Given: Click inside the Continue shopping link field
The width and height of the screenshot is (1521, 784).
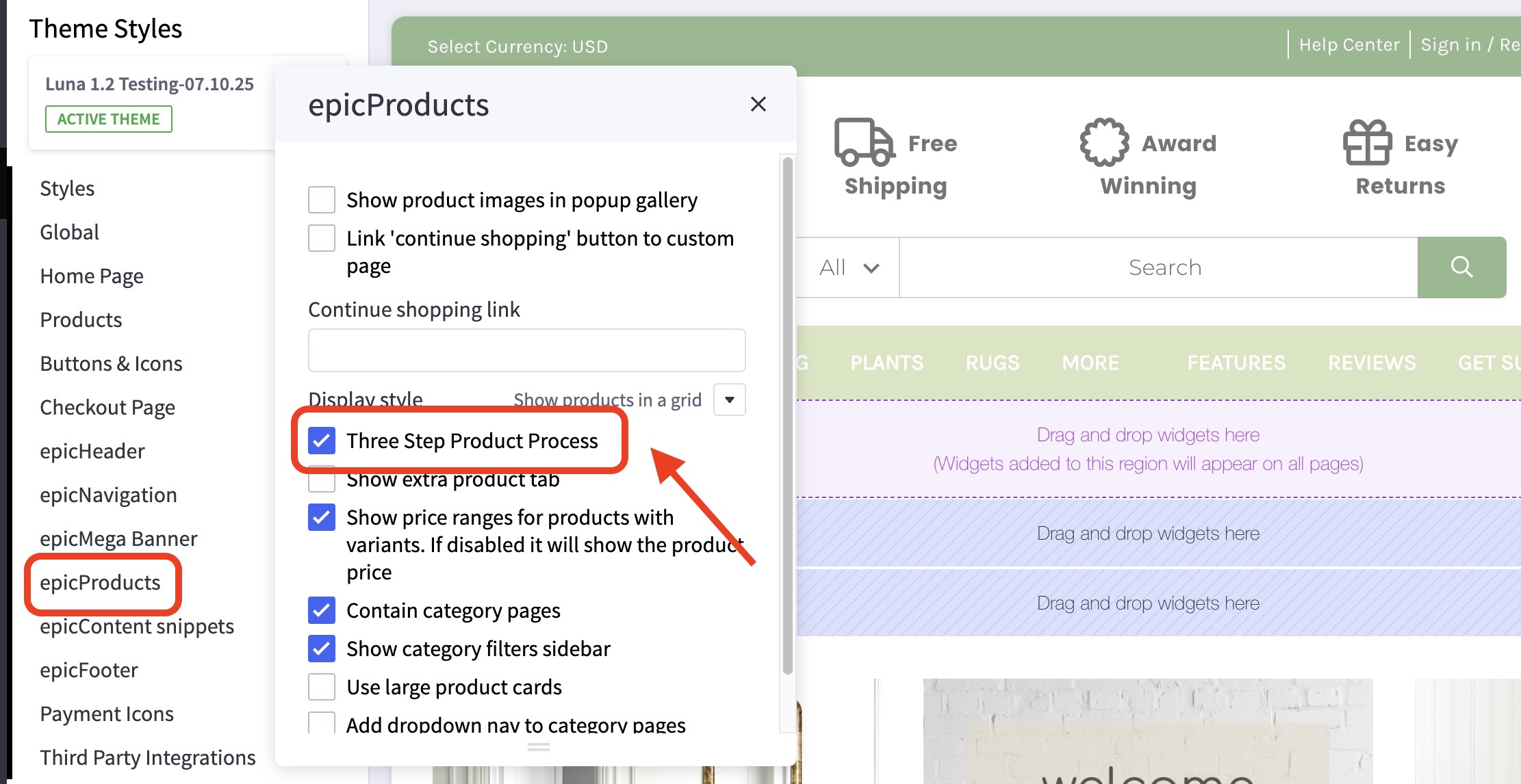Looking at the screenshot, I should [526, 350].
